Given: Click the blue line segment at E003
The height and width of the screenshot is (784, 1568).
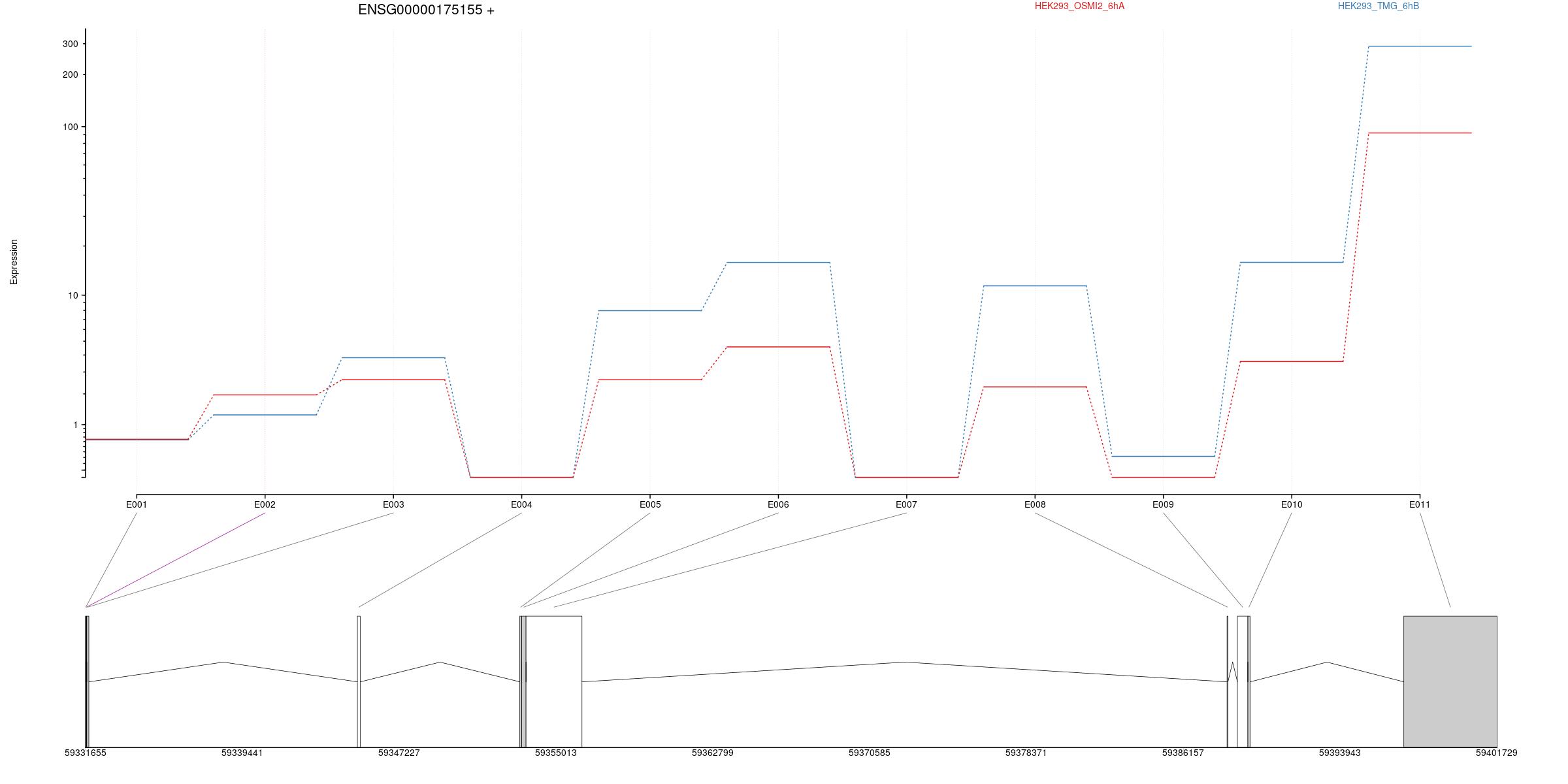Looking at the screenshot, I should pos(393,358).
